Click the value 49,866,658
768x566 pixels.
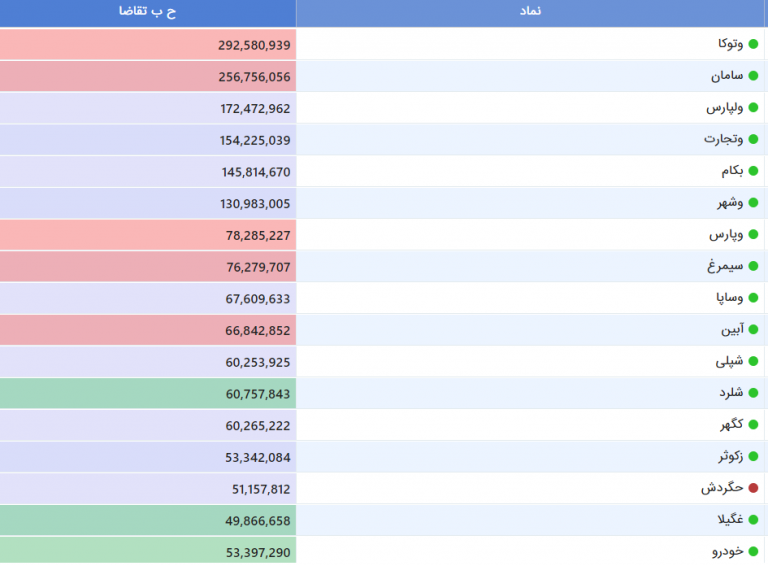coord(258,521)
